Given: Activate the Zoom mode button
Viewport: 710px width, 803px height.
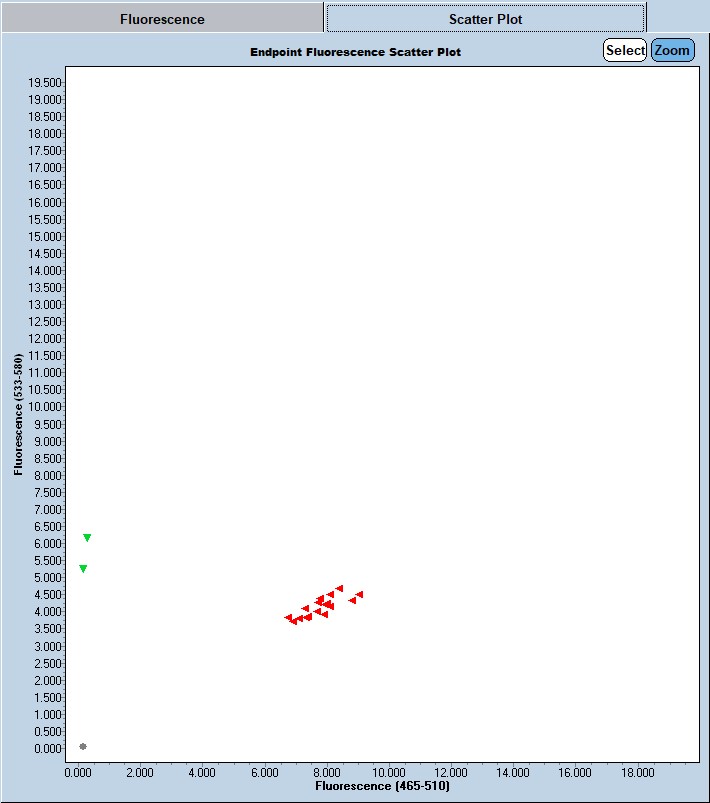Looking at the screenshot, I should click(x=672, y=50).
